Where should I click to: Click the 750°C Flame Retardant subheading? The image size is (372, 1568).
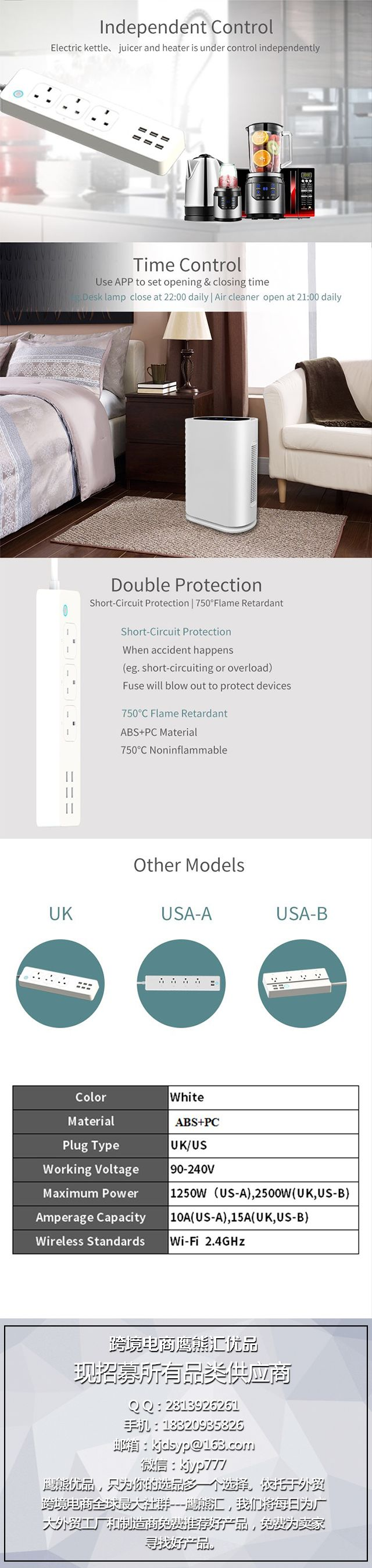point(174,713)
